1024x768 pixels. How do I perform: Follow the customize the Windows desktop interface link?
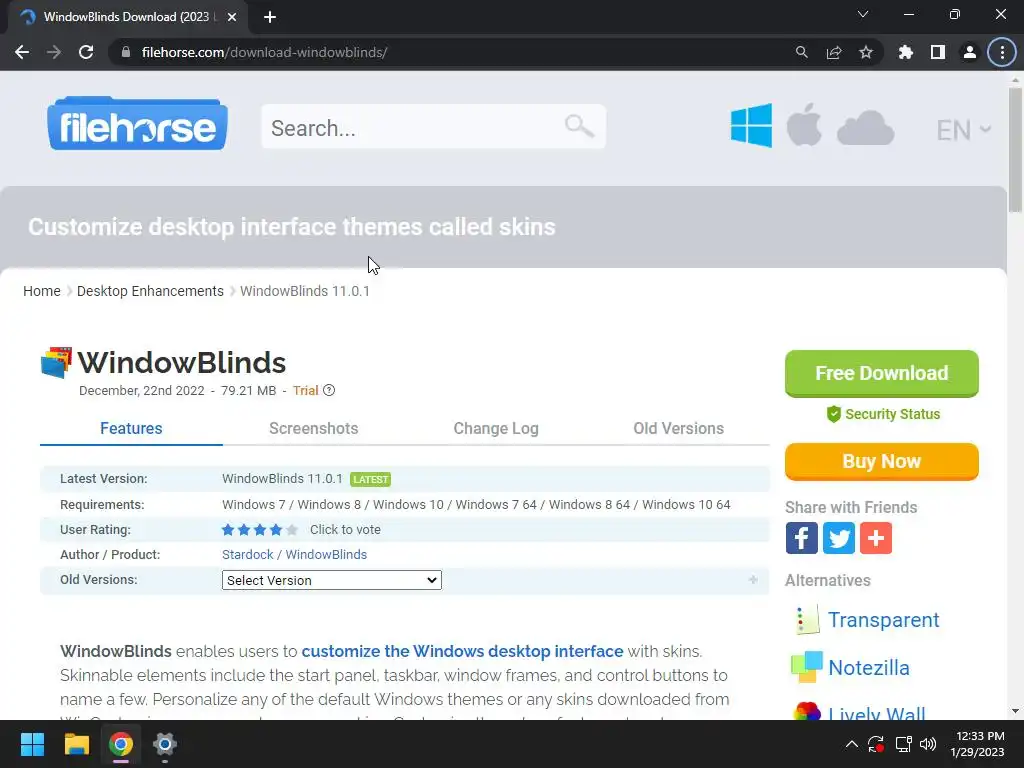[462, 652]
